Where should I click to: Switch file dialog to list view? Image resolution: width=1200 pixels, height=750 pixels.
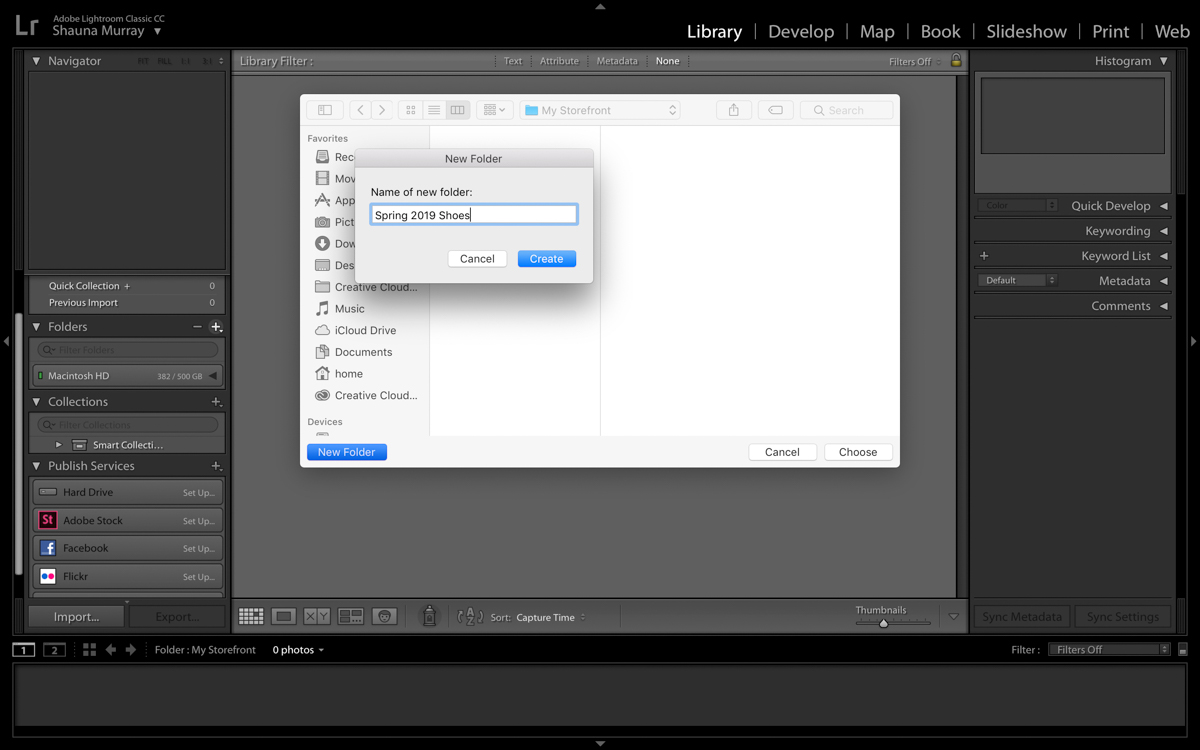[434, 110]
